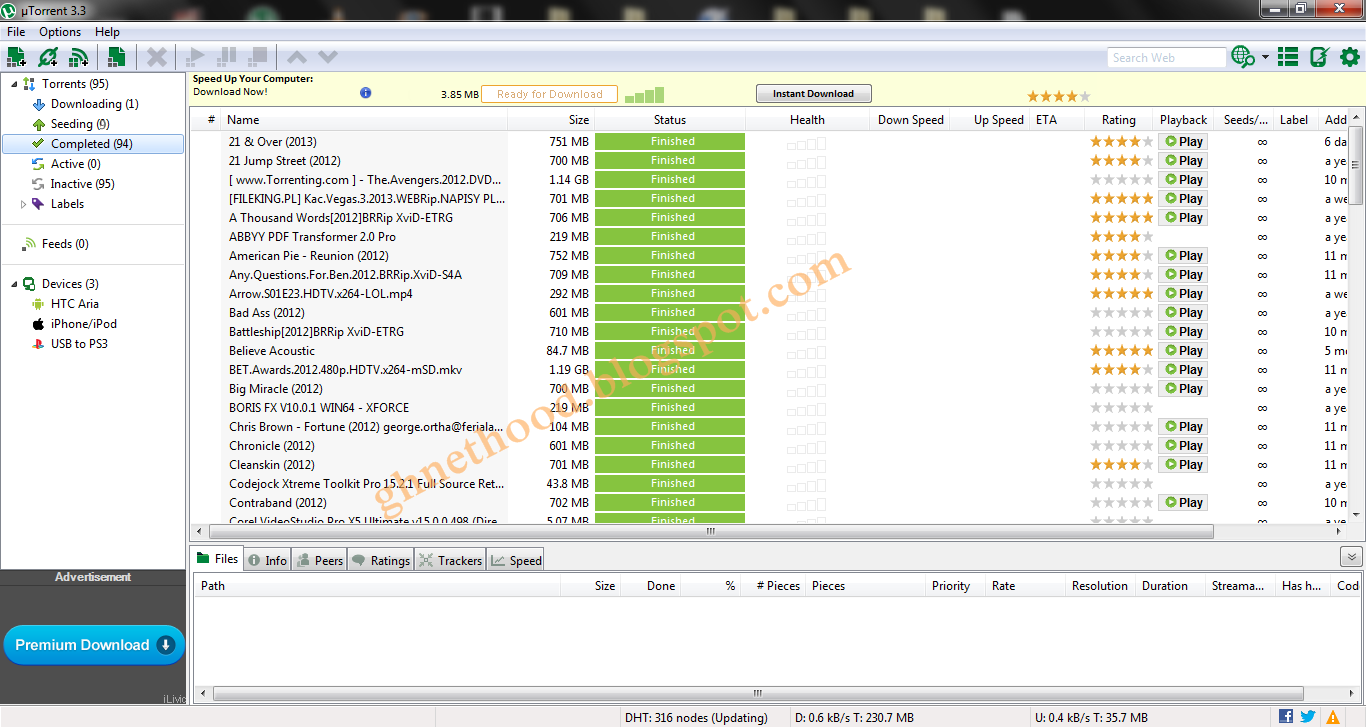This screenshot has width=1366, height=728.
Task: Collapse the Torrents tree node
Action: tap(14, 84)
